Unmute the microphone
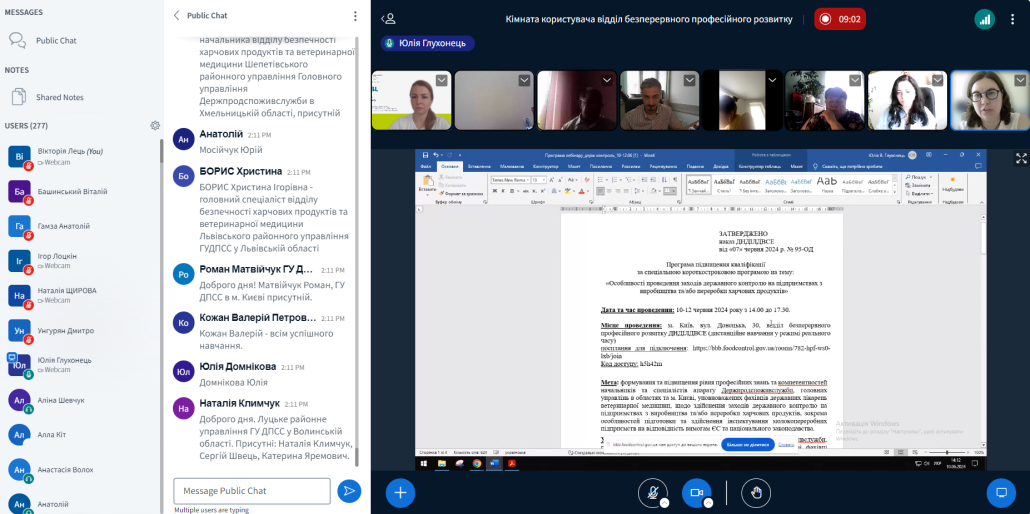This screenshot has width=1030, height=514. (652, 492)
